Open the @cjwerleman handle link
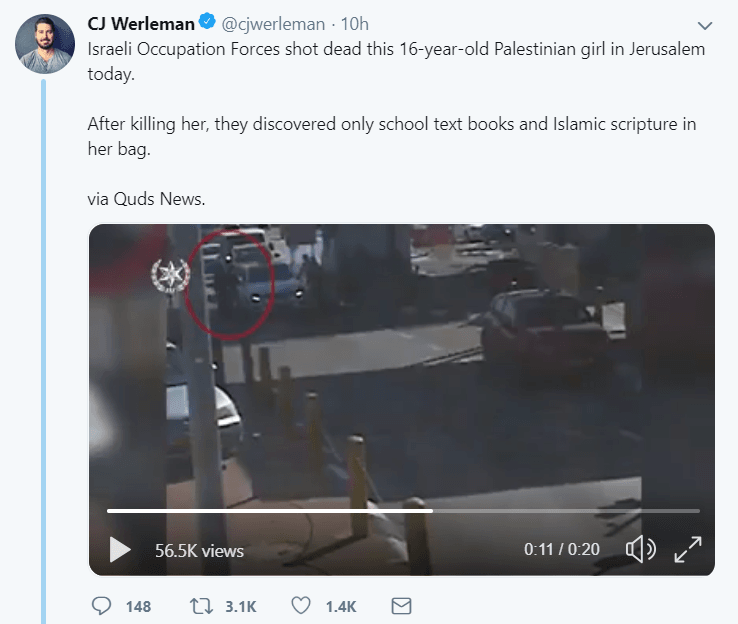738x624 pixels. click(273, 24)
